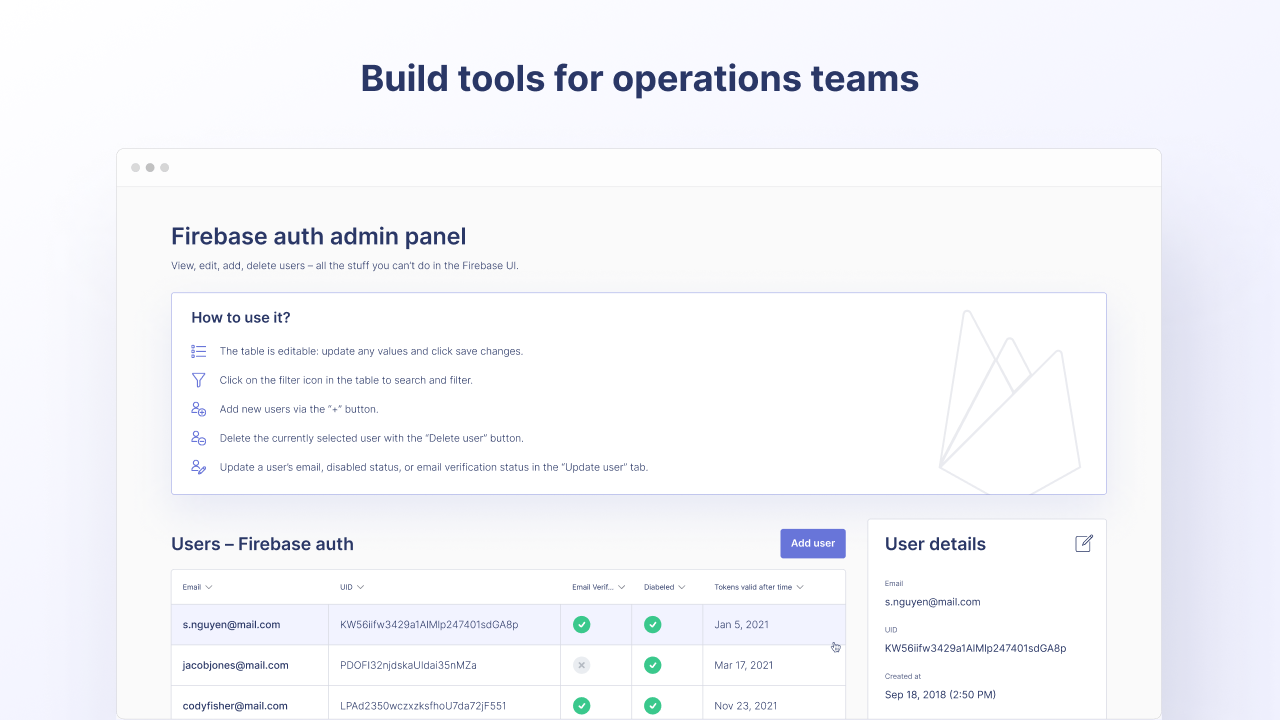Toggle Email Verified X mark for jacobjones@mail.com

coord(581,665)
